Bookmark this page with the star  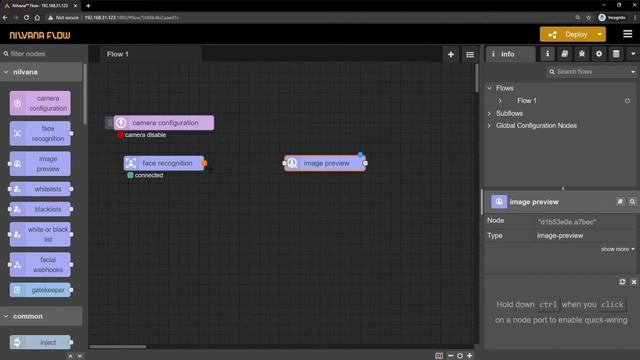[589, 18]
